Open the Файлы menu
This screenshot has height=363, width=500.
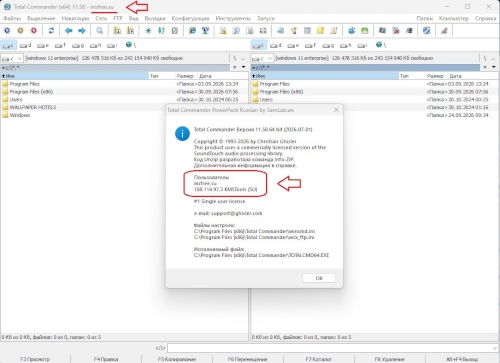12,18
